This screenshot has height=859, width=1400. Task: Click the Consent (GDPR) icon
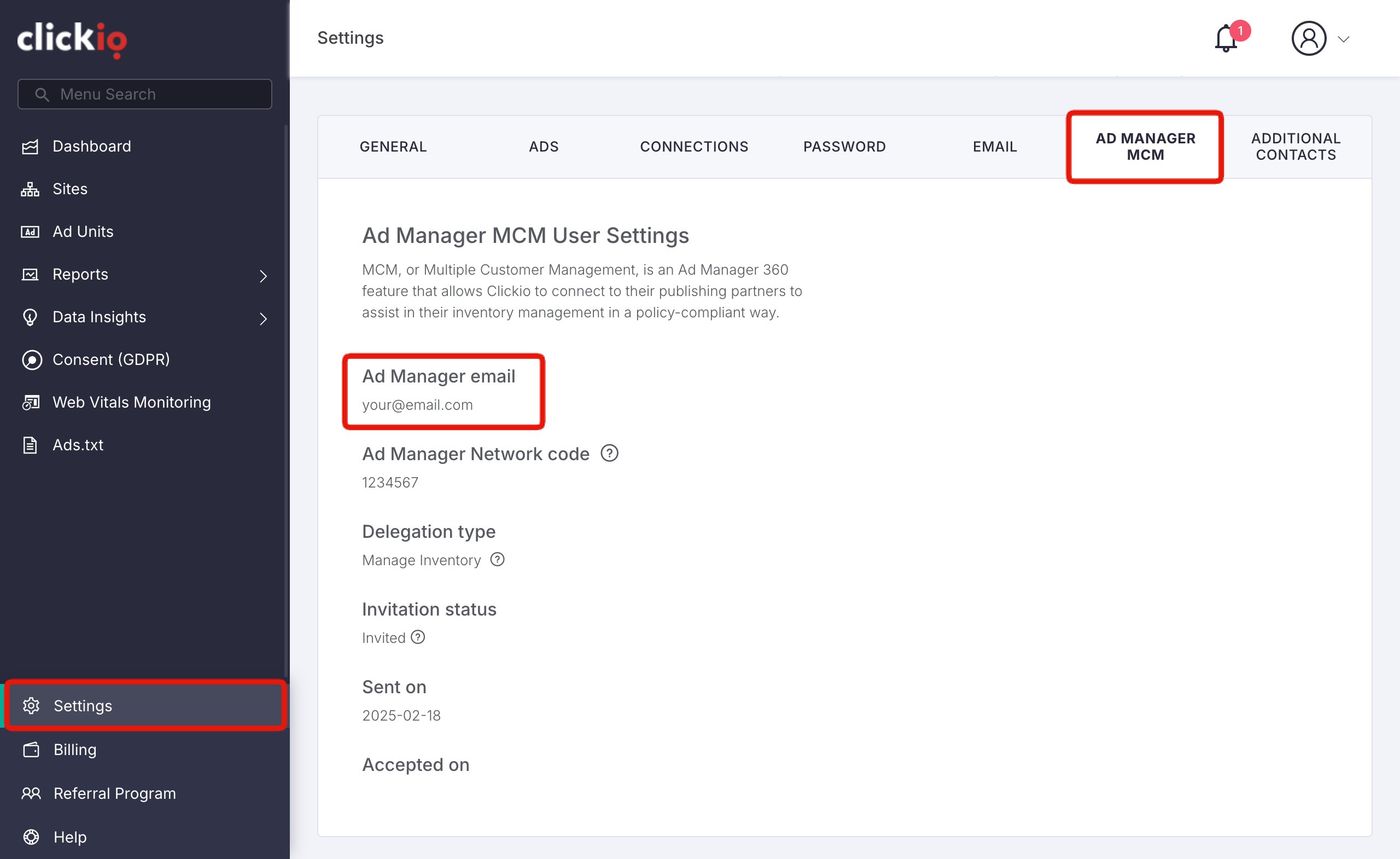point(32,360)
